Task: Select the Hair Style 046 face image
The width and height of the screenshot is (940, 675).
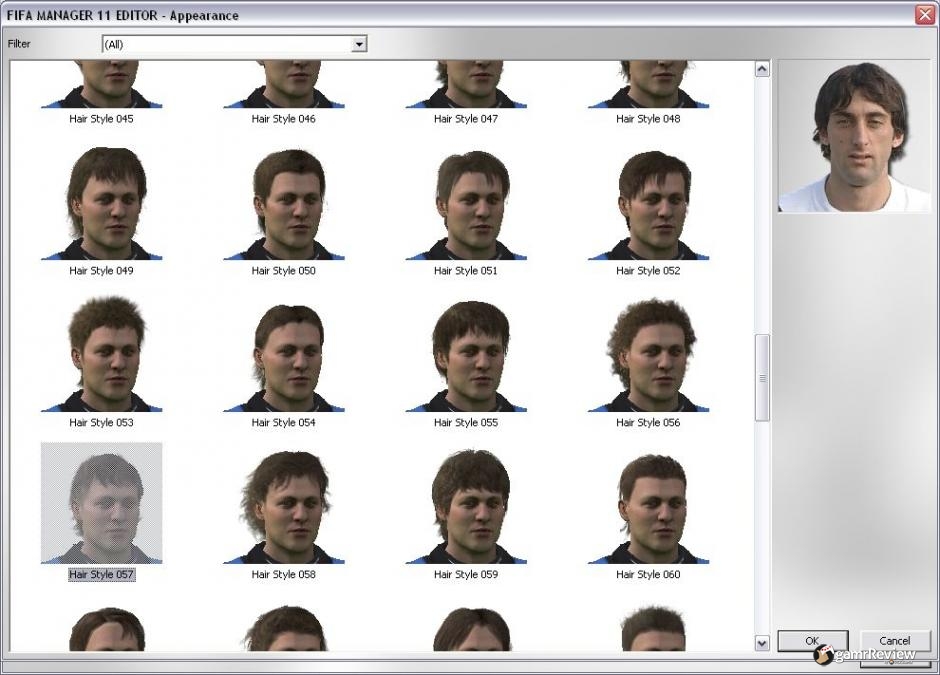Action: [284, 84]
